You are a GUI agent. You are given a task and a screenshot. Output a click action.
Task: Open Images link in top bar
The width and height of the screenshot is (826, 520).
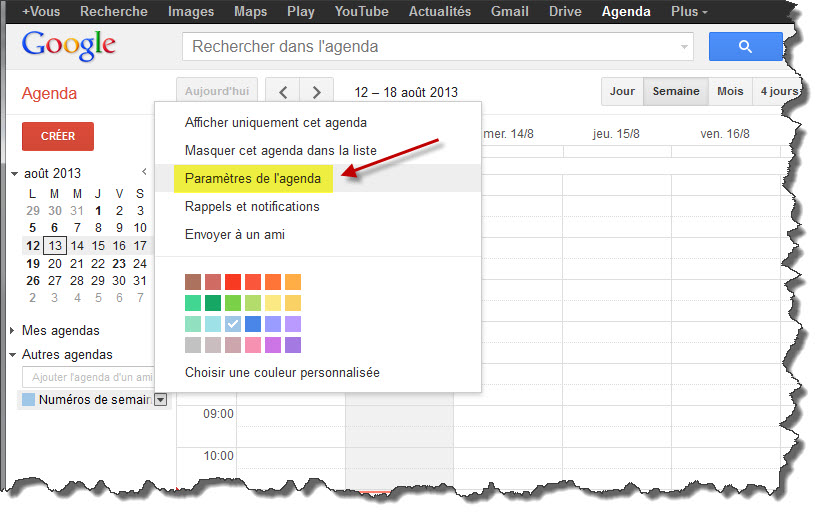pos(191,12)
